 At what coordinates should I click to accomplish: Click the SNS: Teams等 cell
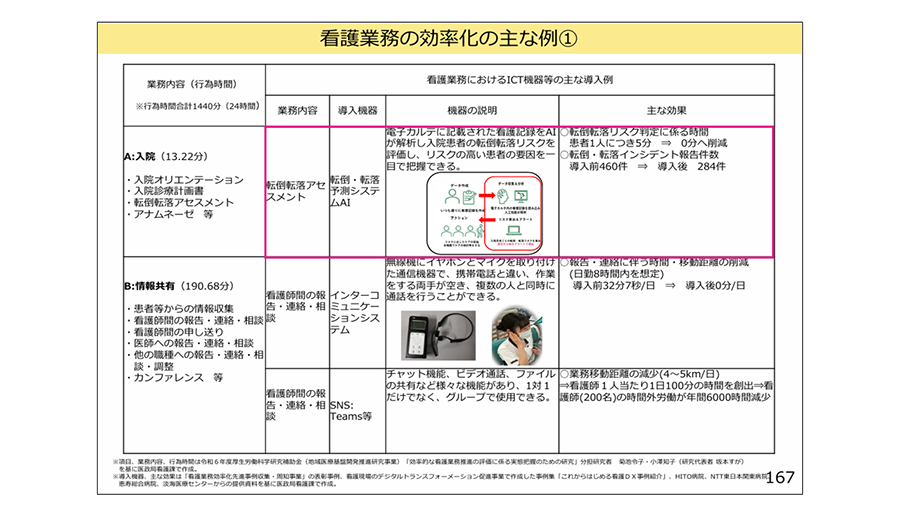351,409
